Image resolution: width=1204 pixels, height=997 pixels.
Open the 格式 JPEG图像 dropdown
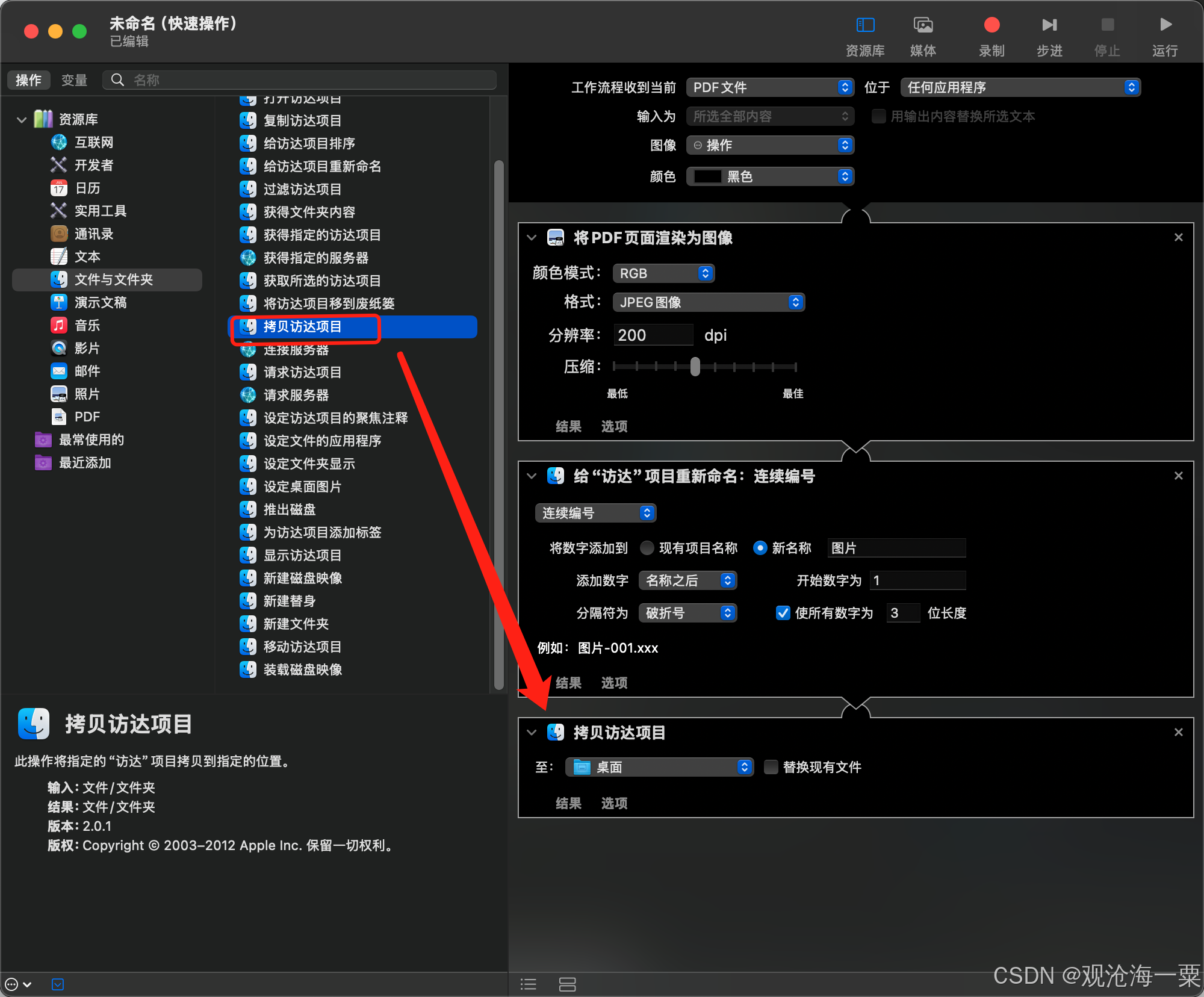click(709, 302)
